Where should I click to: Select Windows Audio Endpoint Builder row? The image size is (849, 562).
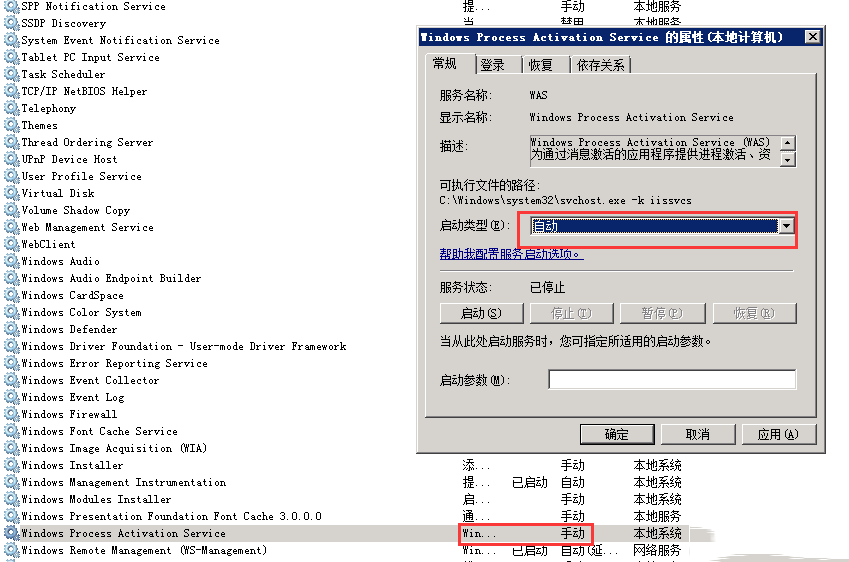(111, 278)
